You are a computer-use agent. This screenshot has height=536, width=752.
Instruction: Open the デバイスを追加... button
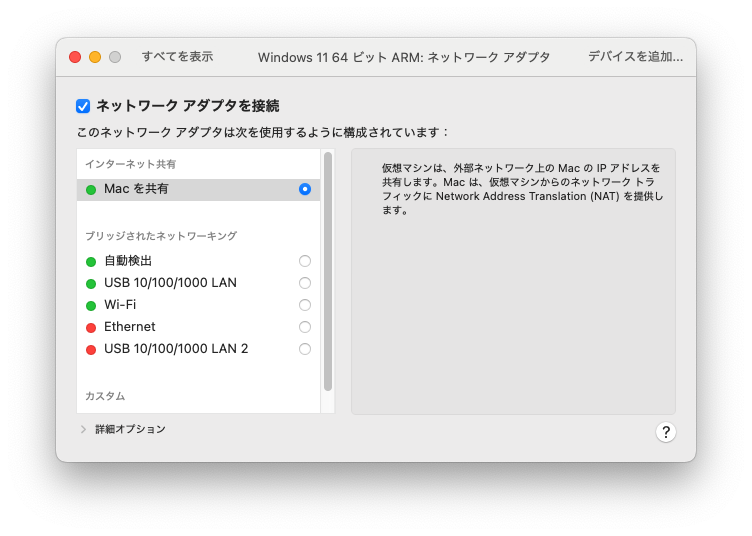pyautogui.click(x=635, y=57)
